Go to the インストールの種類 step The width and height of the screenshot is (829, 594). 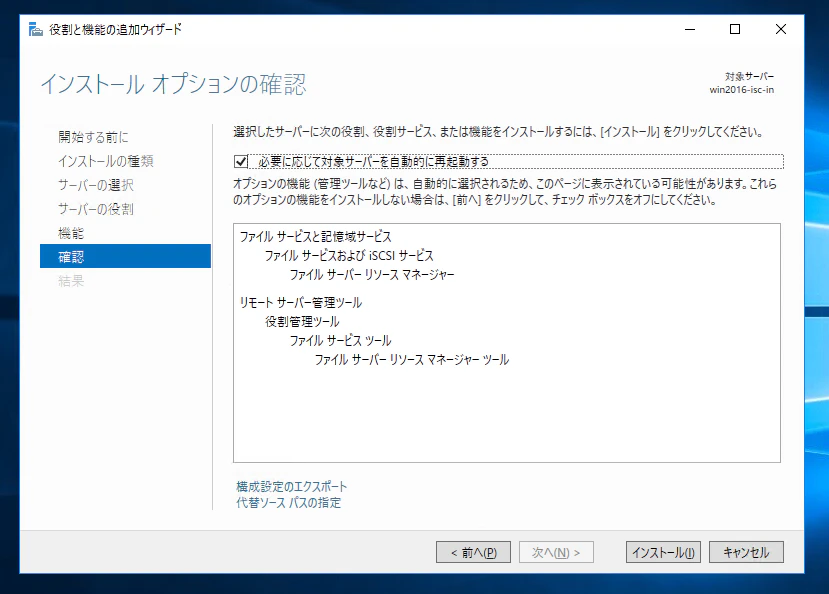106,161
